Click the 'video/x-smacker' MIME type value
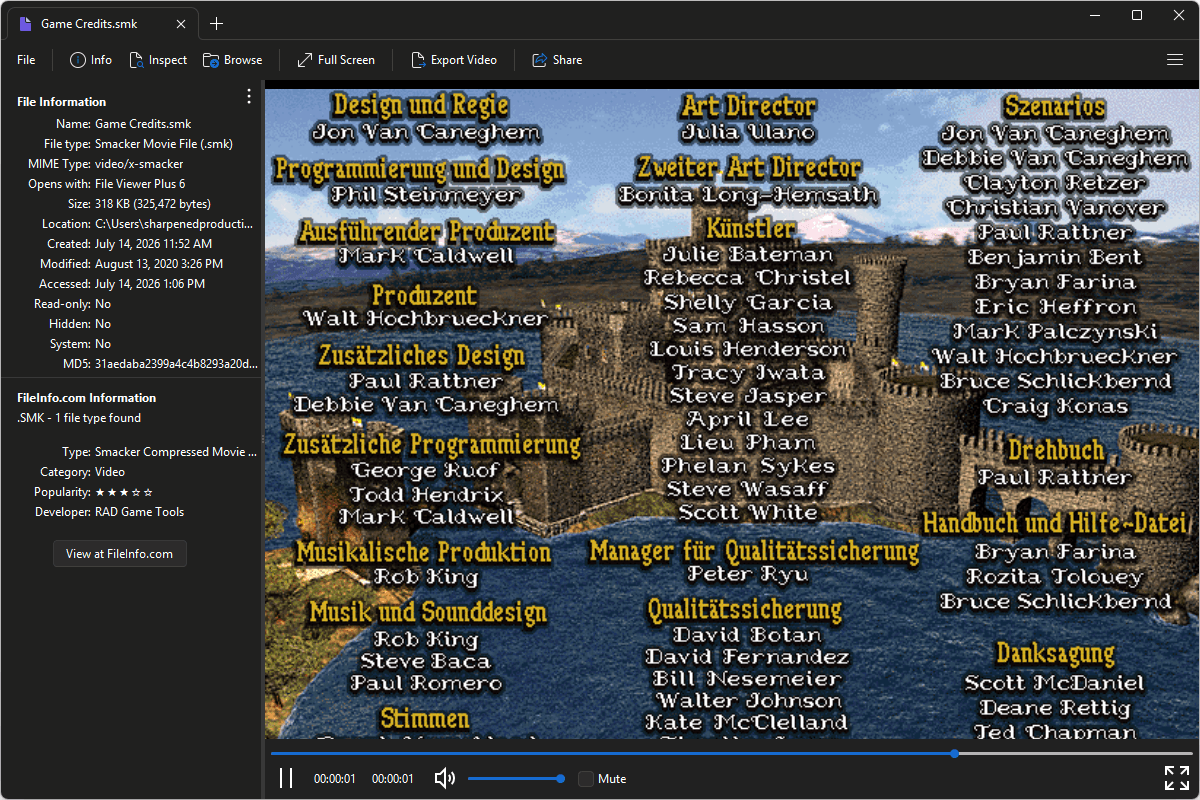The width and height of the screenshot is (1200, 800). click(139, 164)
